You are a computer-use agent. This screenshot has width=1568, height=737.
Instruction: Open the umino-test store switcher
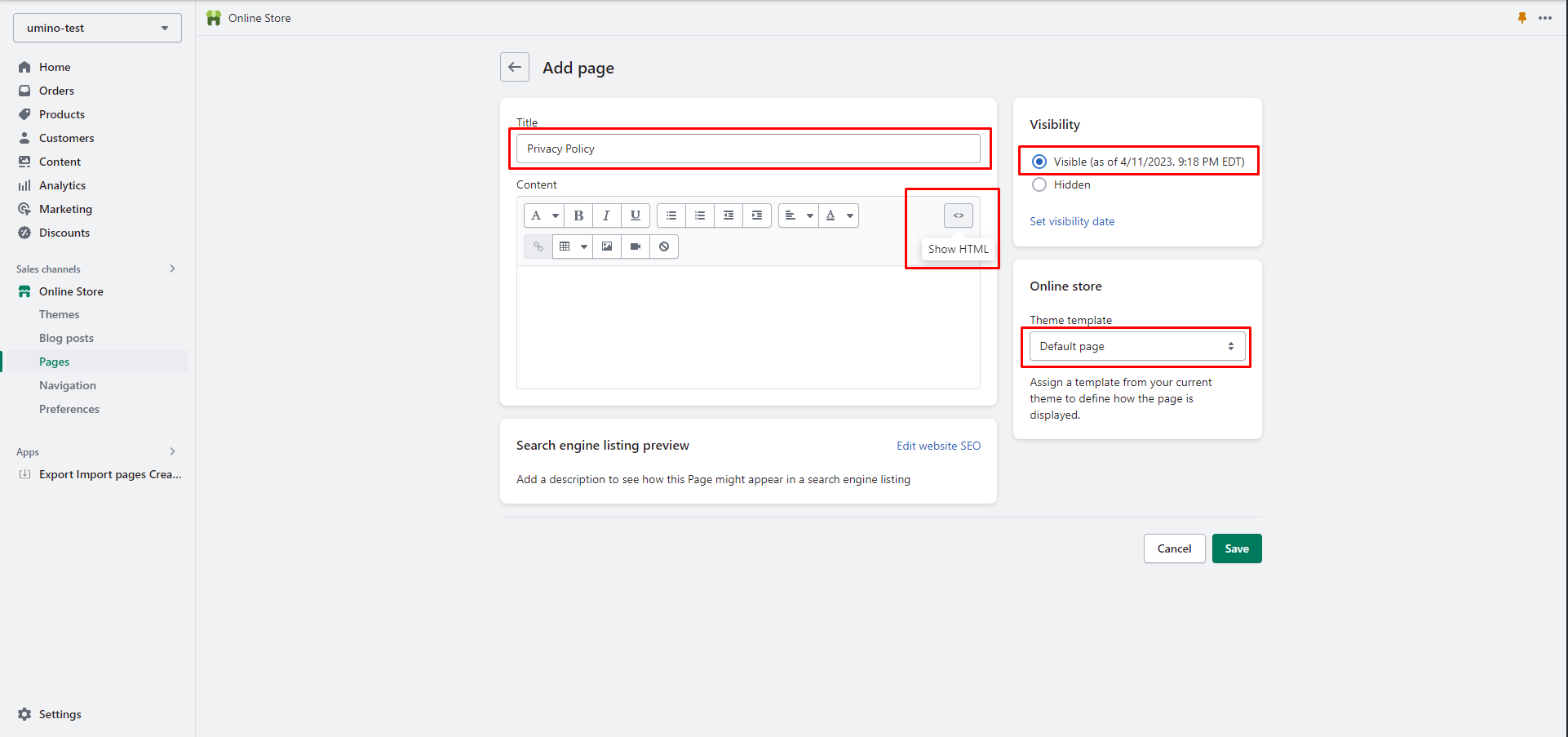point(97,28)
